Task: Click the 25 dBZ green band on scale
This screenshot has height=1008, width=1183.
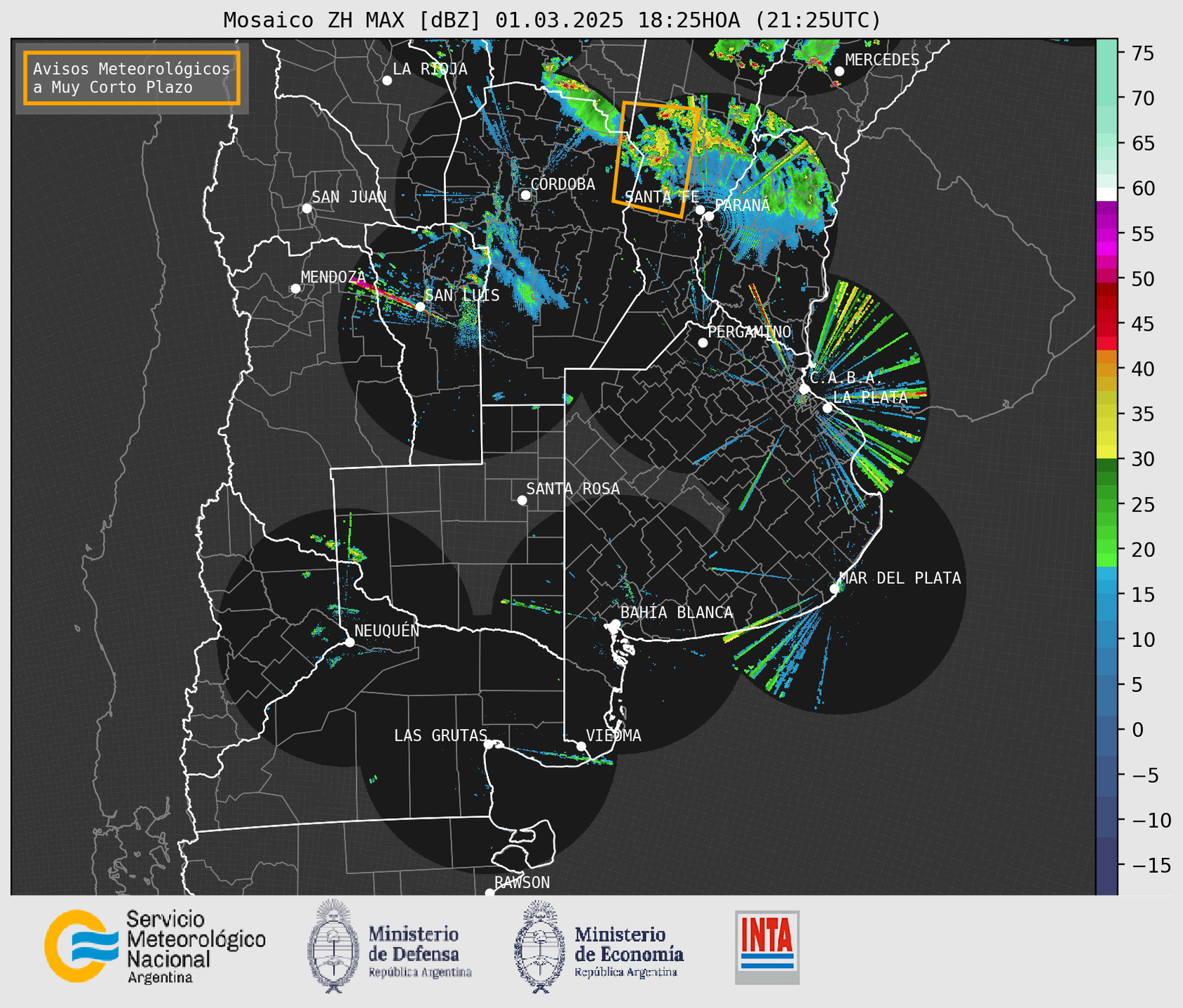Action: coord(1107,505)
